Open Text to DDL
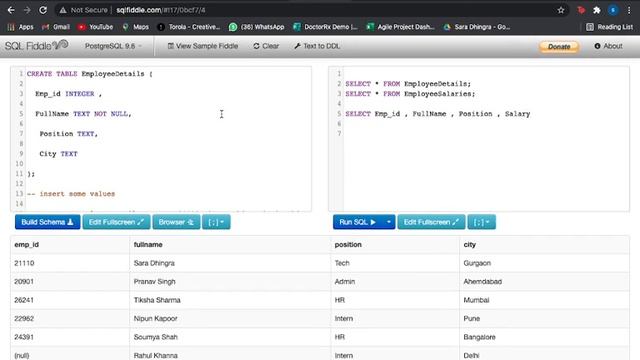640x360 pixels. [x=317, y=46]
